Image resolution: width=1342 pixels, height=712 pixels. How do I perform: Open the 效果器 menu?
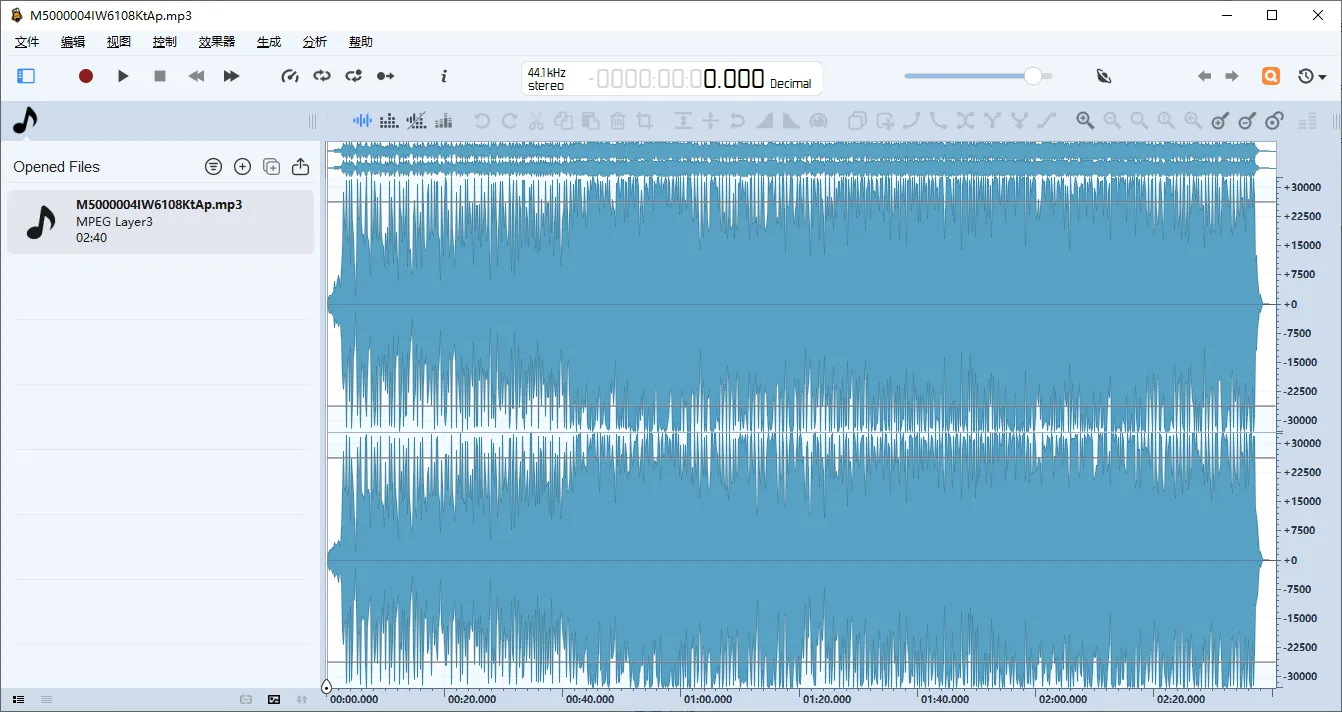216,42
